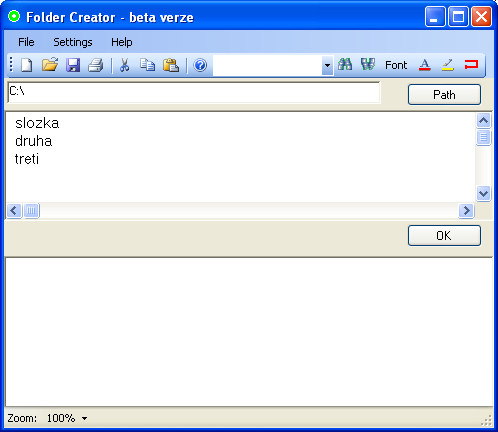Viewport: 498px width, 432px height.
Task: Close the Folder Creator window
Action: (481, 17)
